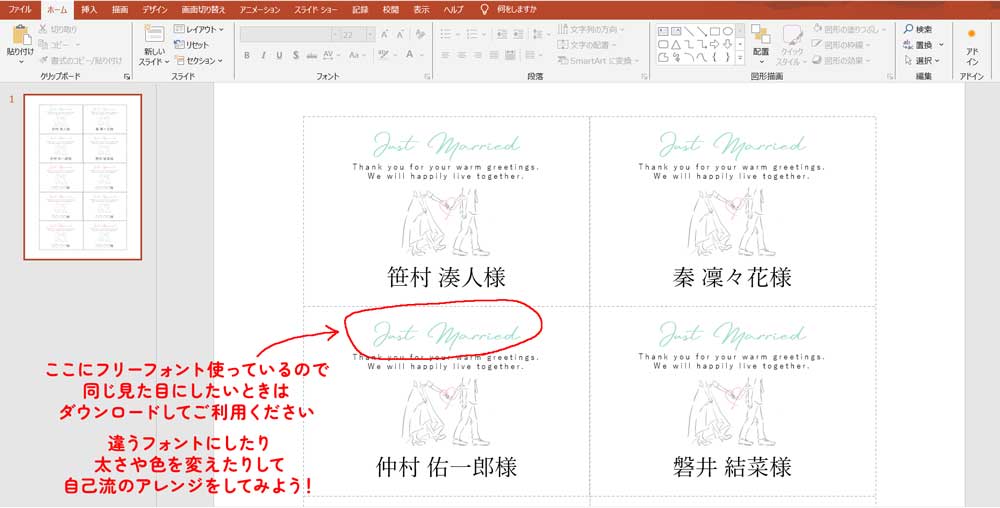The height and width of the screenshot is (508, 1000).
Task: Open the Insert (挿入) ribbon tab
Action: (89, 9)
